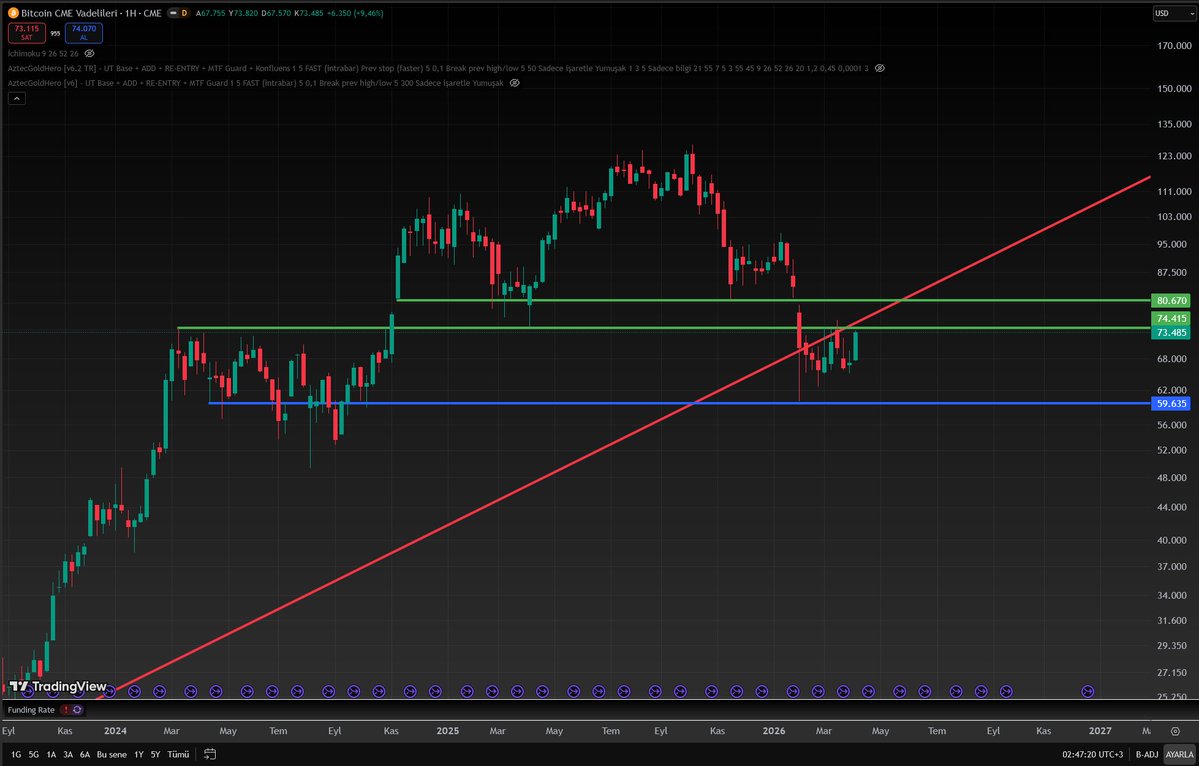Select the 1Y time range
Viewport: 1199px width, 766px height.
(x=138, y=754)
